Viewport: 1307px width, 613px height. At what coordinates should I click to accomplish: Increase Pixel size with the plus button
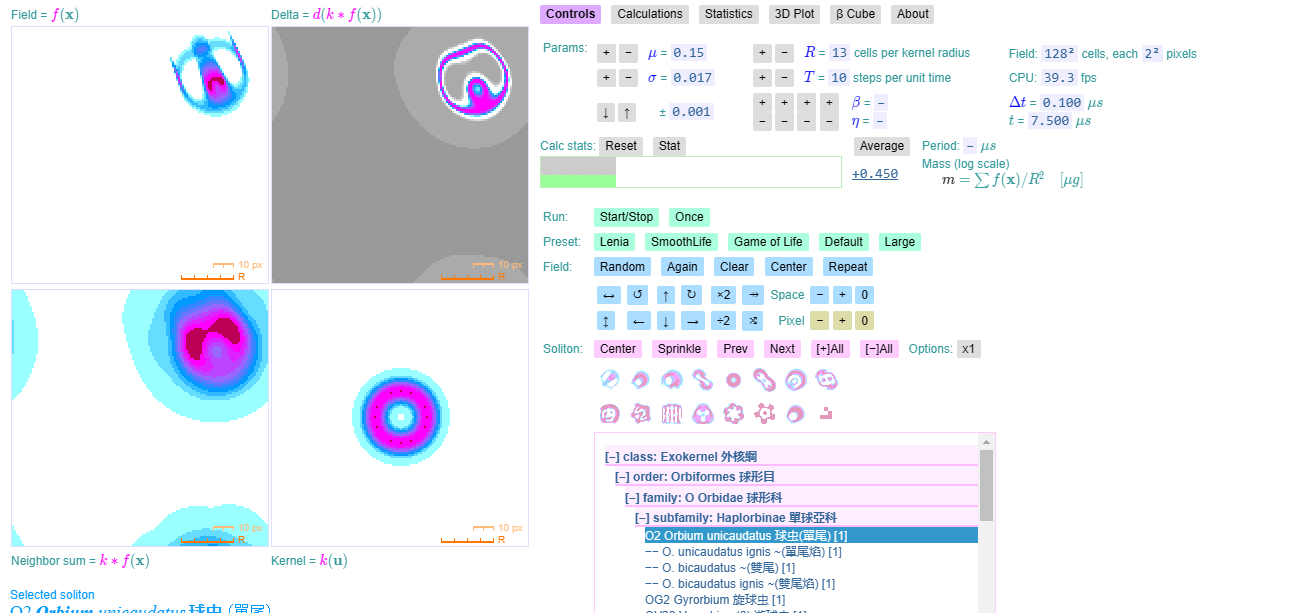(842, 321)
